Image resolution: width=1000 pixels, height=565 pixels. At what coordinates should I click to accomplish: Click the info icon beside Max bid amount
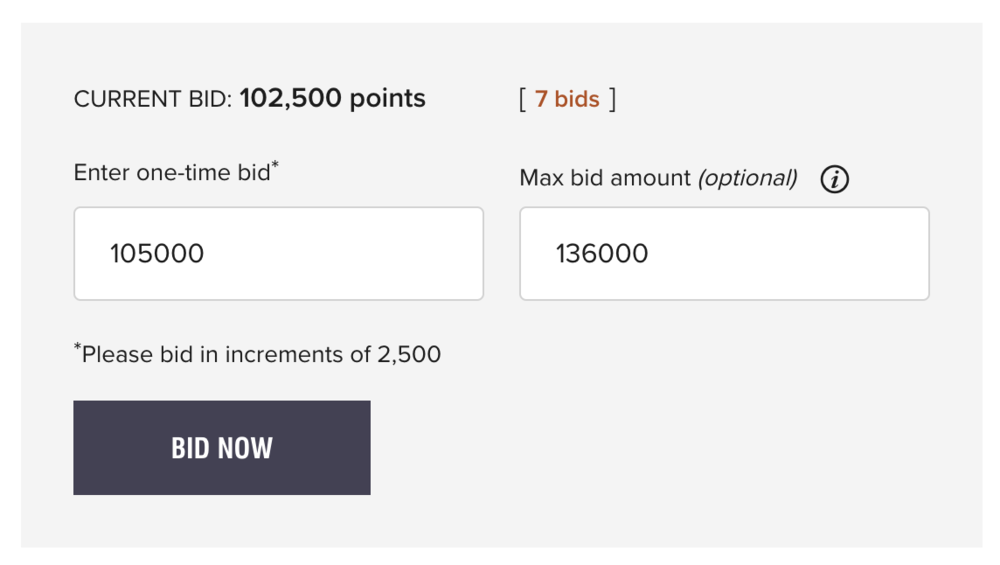834,179
